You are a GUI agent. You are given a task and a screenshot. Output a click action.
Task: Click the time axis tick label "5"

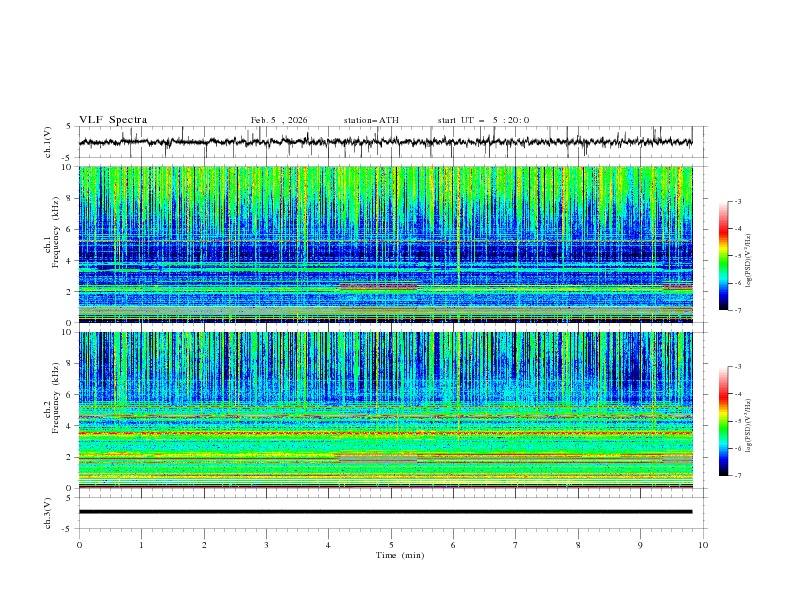(x=391, y=545)
